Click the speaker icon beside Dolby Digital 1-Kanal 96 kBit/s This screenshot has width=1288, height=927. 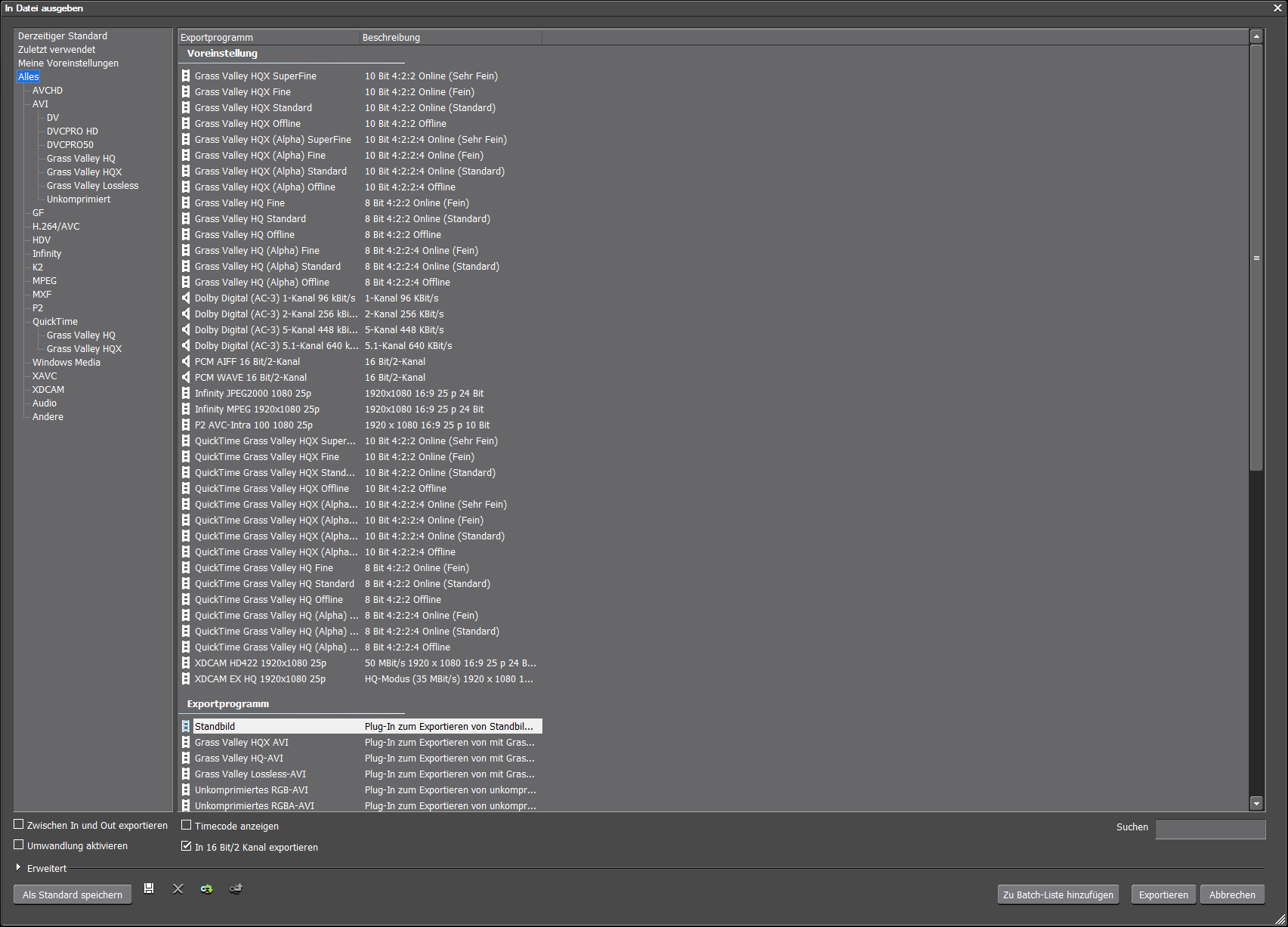point(186,298)
